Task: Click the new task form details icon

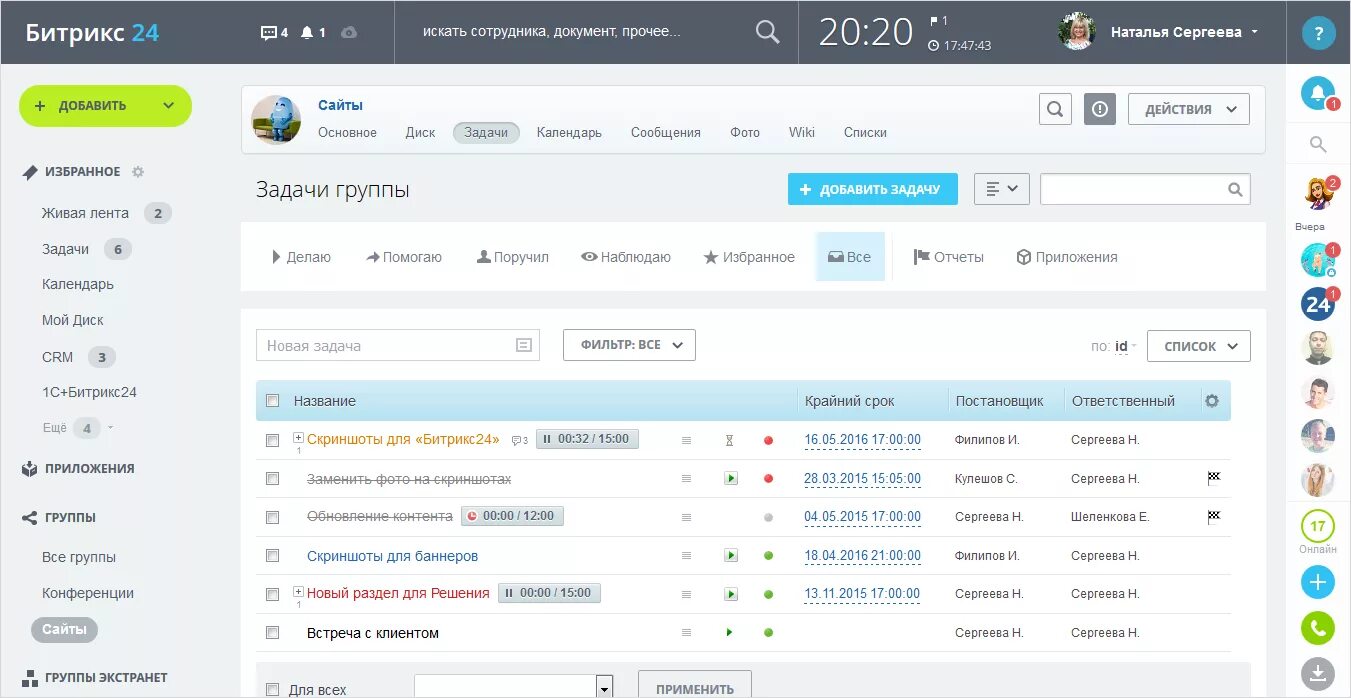Action: [x=523, y=345]
